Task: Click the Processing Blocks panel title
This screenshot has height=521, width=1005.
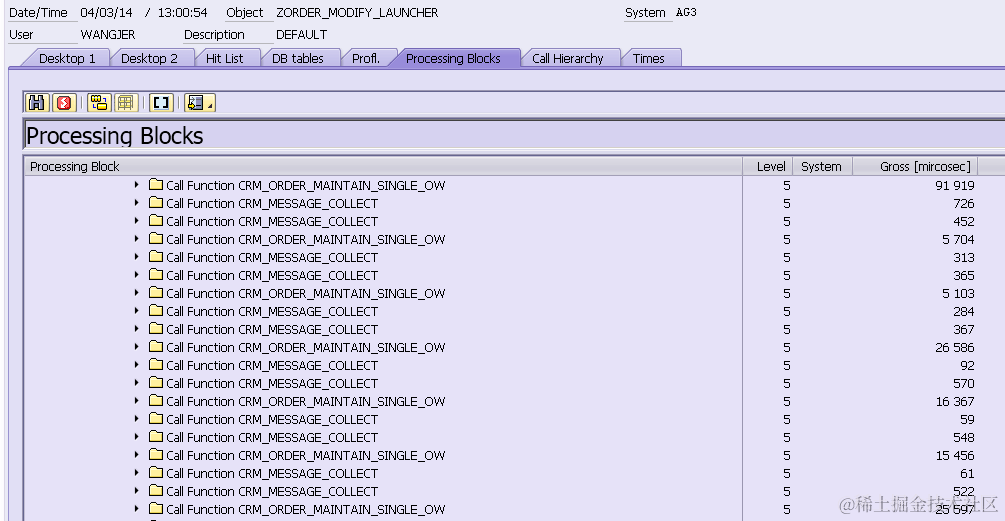Action: (x=114, y=136)
